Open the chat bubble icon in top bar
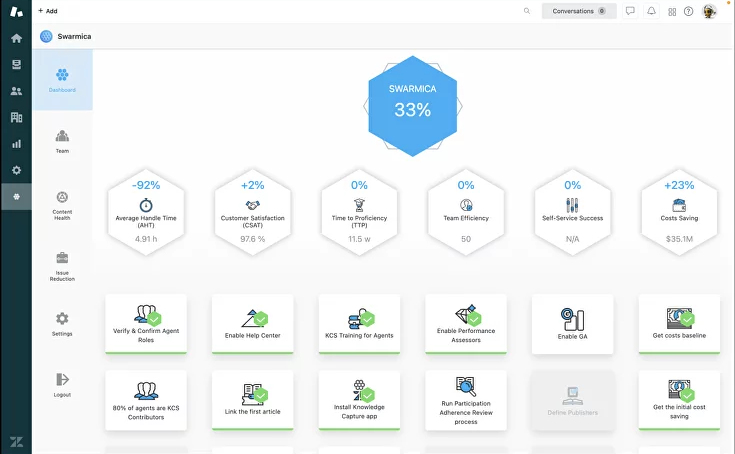Screen dimensions: 735x454 pos(630,11)
